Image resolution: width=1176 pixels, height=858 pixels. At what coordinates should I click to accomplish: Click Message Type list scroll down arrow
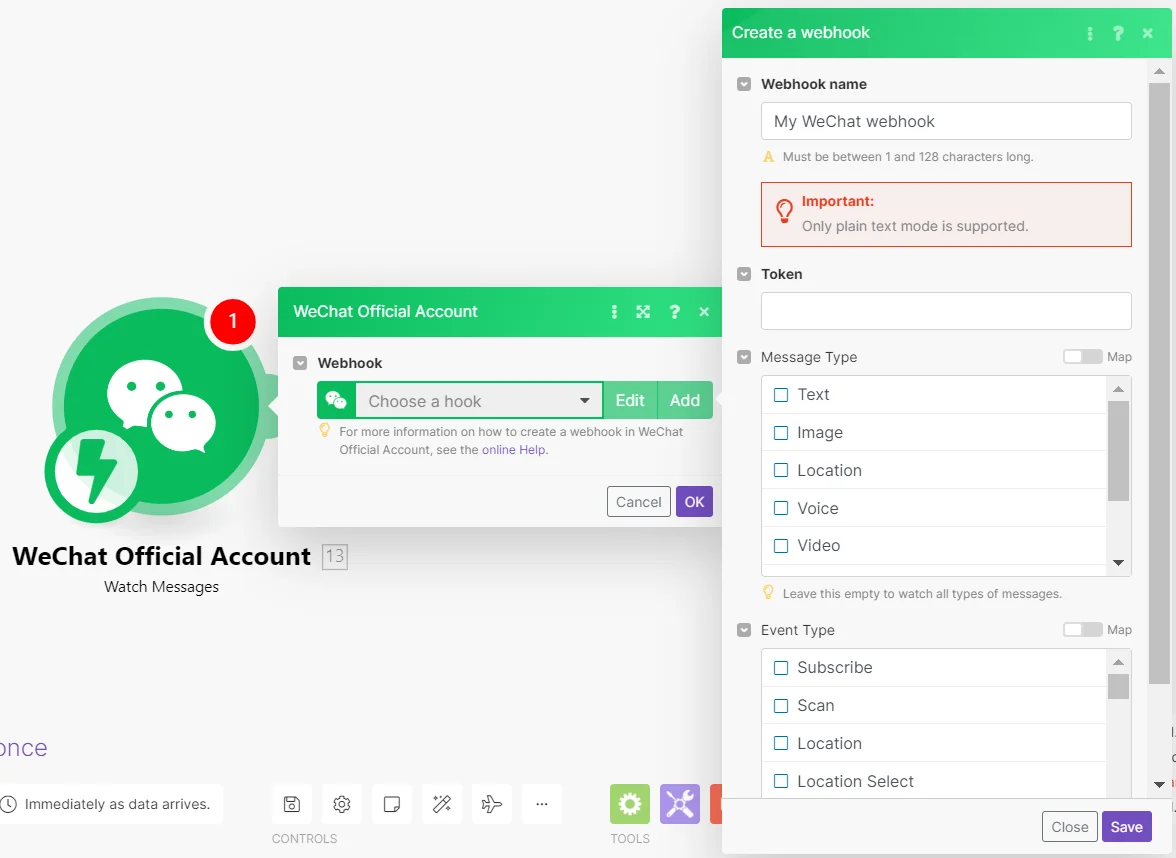(1118, 562)
